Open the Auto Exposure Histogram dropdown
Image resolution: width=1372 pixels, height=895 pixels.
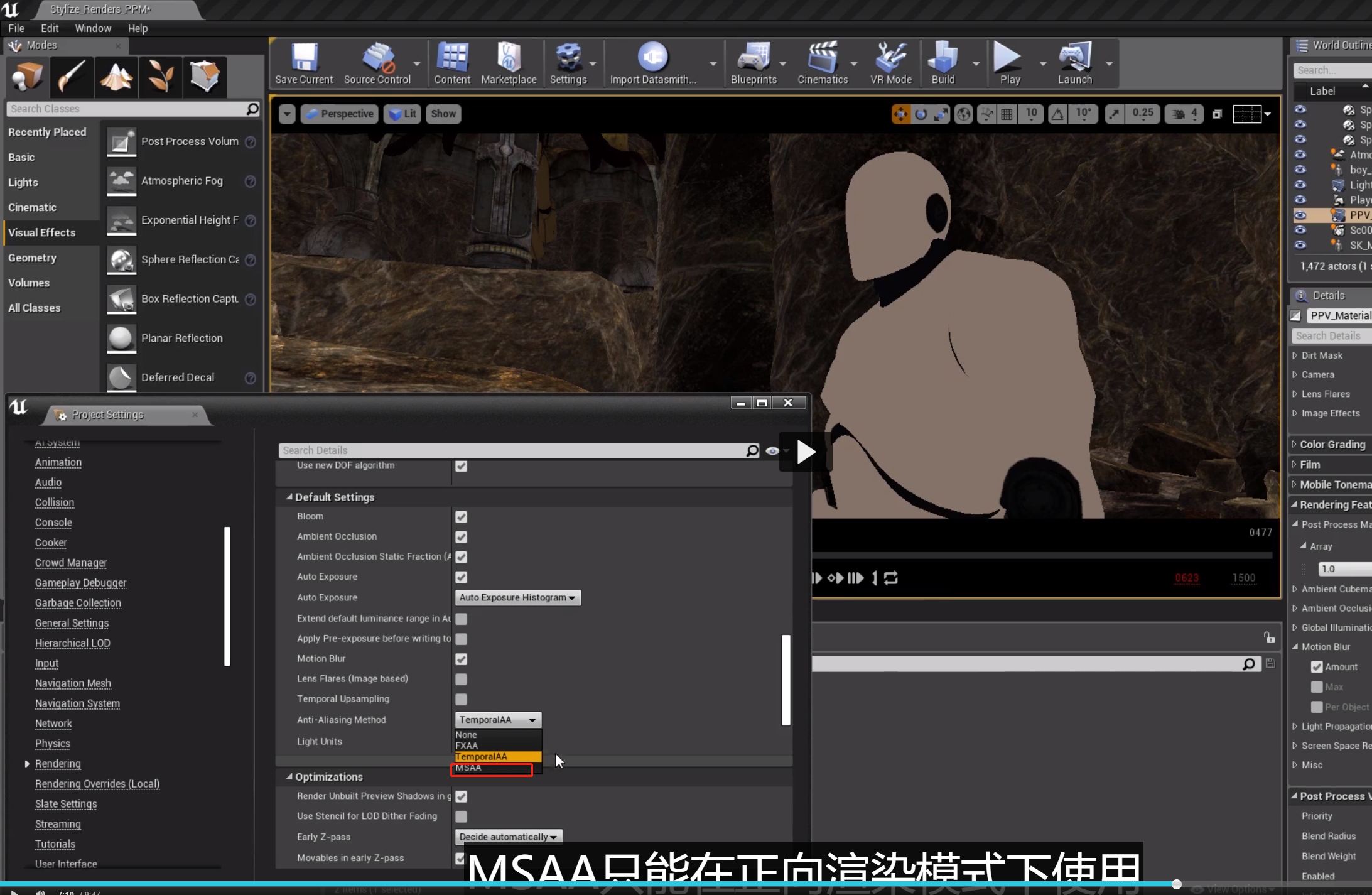point(517,597)
